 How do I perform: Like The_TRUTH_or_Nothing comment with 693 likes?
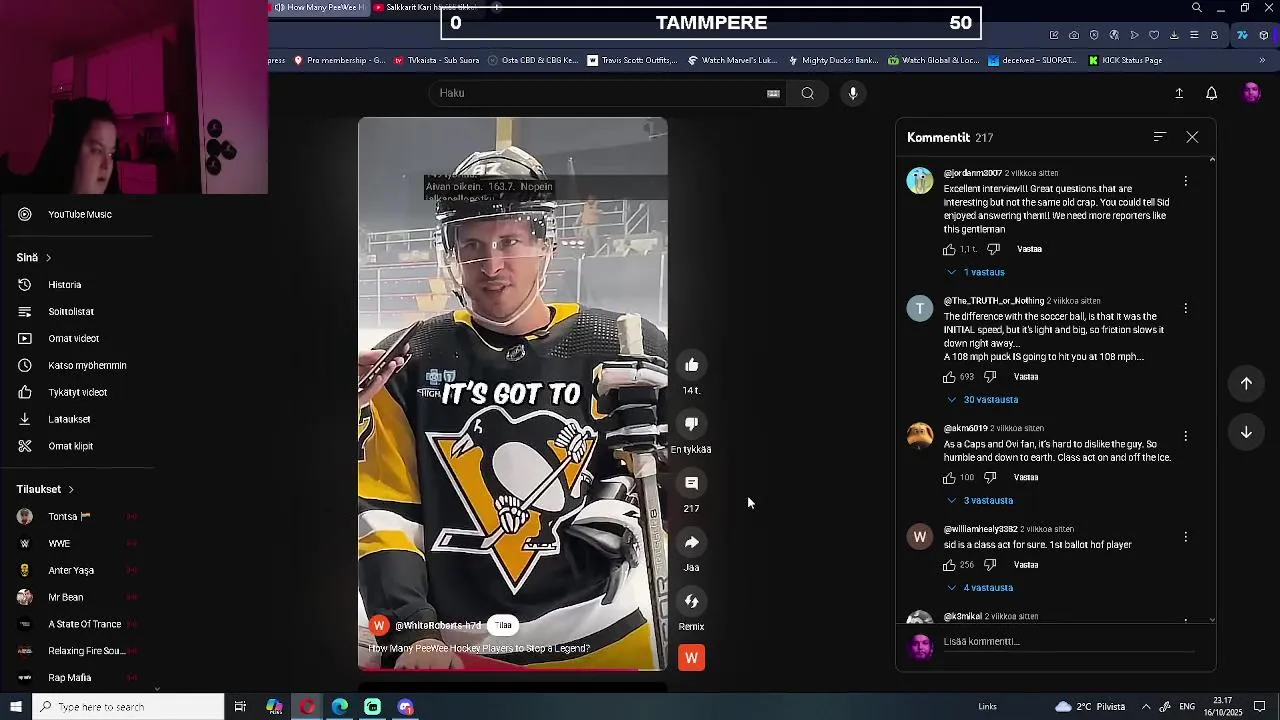(949, 377)
